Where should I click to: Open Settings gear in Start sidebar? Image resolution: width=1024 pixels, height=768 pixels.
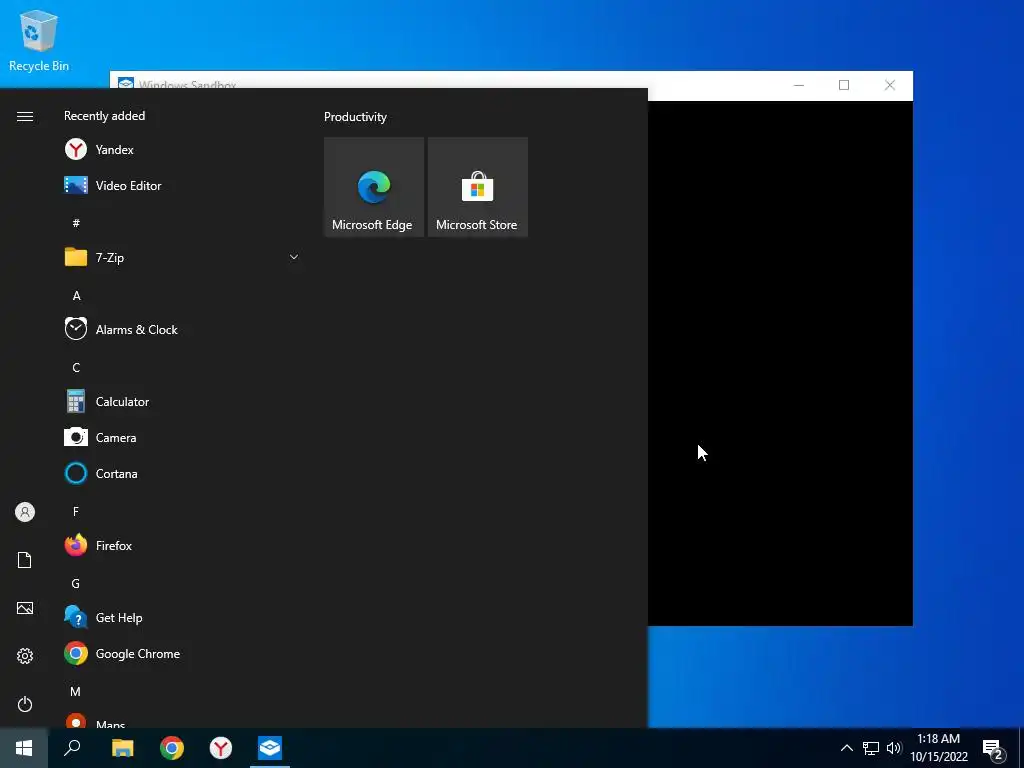click(x=25, y=656)
